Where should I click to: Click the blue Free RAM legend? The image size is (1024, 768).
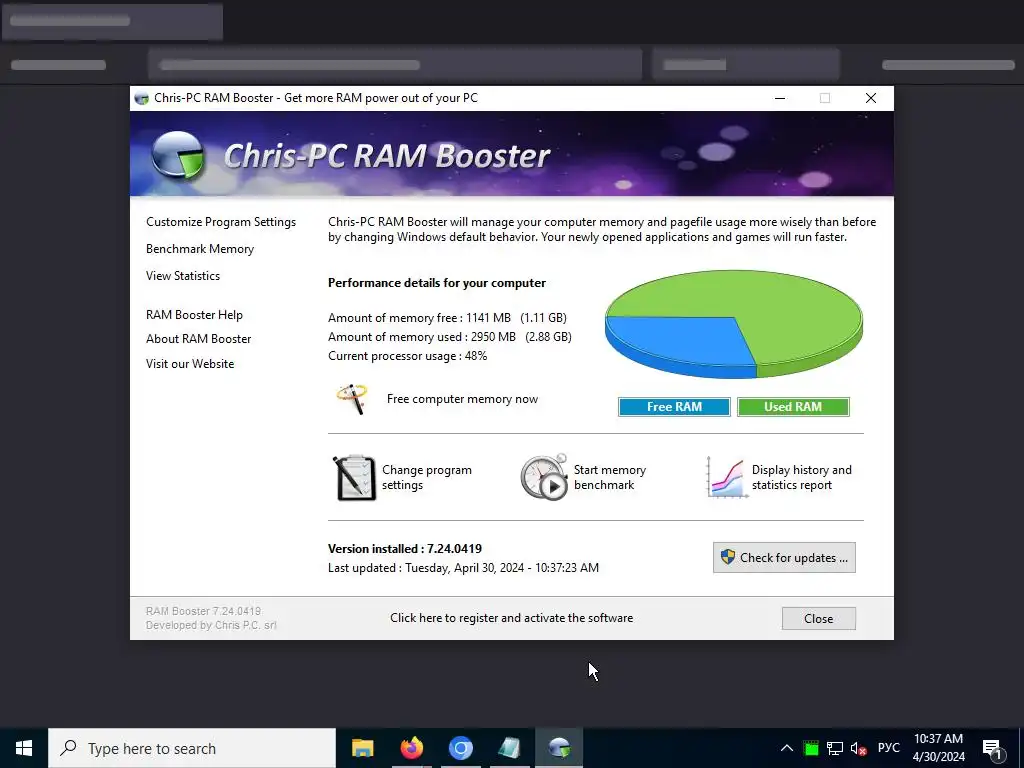674,407
